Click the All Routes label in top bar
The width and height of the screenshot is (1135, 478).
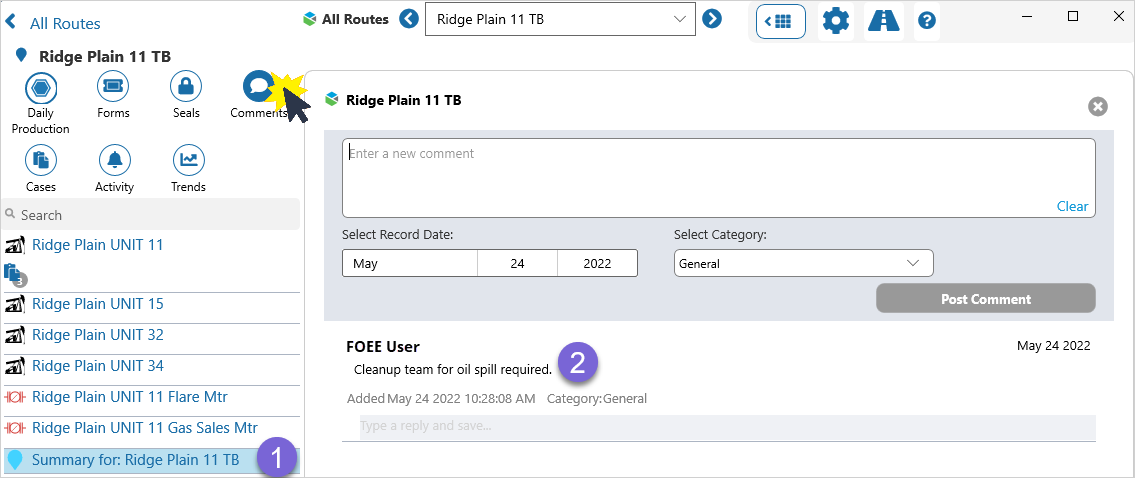pyautogui.click(x=355, y=20)
